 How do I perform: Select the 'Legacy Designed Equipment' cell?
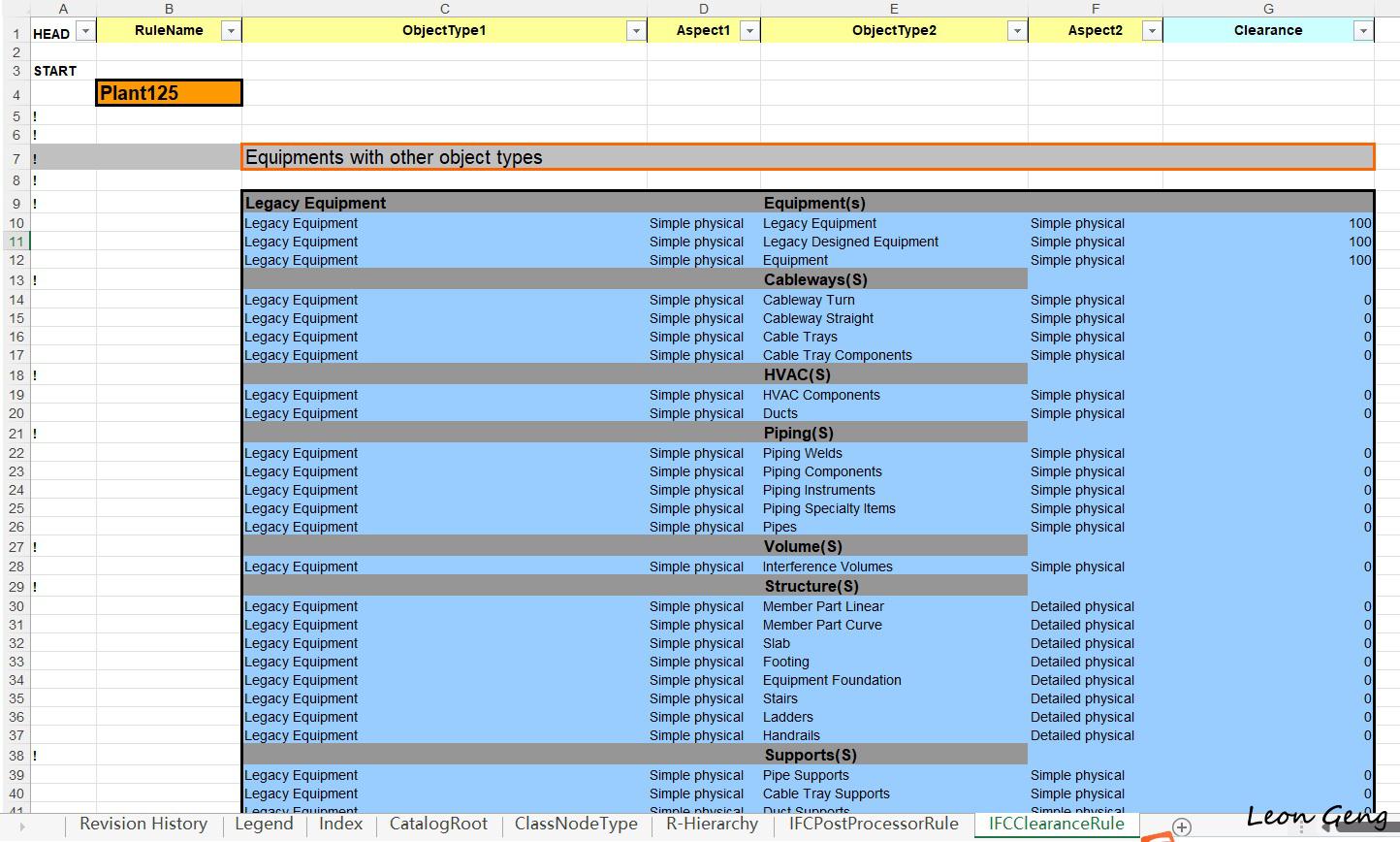coord(894,242)
